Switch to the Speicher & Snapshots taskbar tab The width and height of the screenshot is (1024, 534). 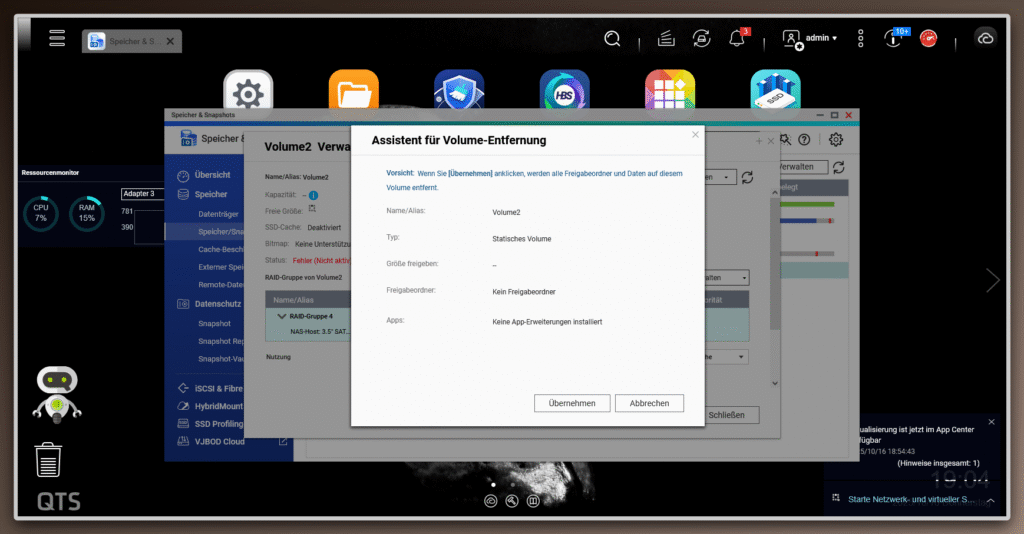coord(128,41)
